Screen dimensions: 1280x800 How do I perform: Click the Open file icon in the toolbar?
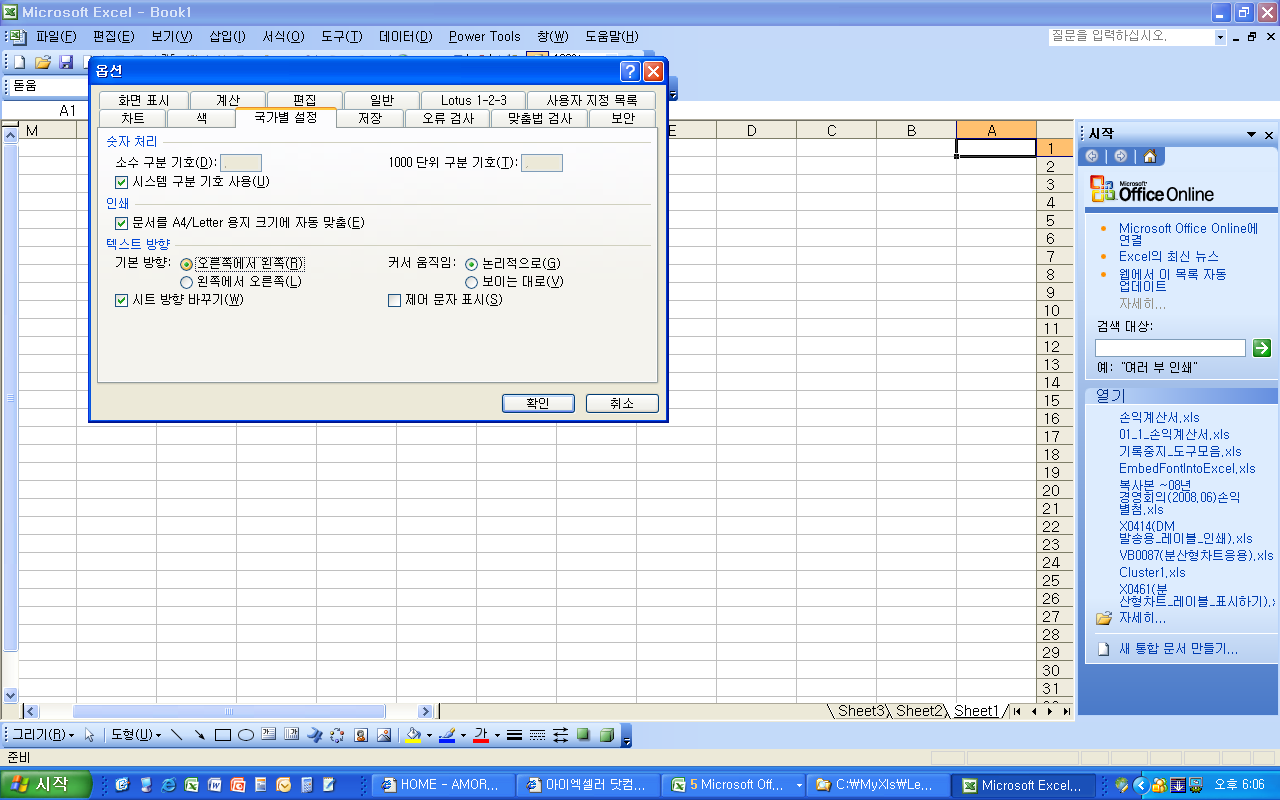(43, 62)
